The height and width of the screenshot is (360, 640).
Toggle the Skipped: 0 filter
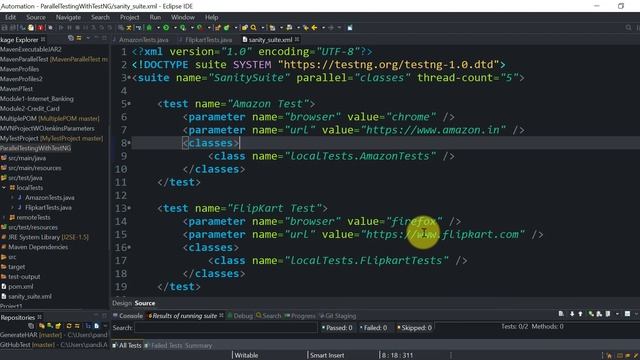click(415, 328)
